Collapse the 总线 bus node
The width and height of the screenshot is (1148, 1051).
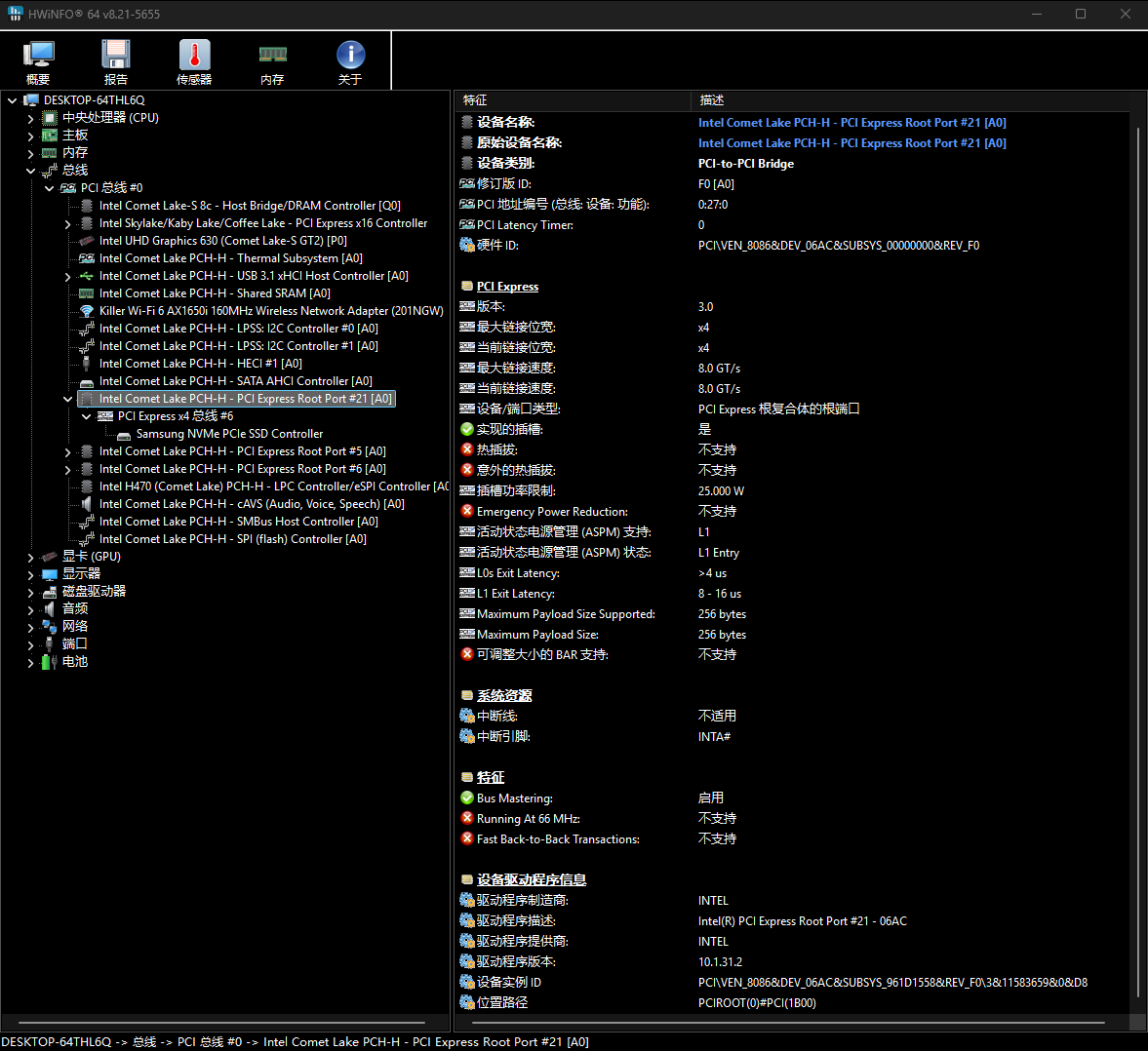pos(31,171)
